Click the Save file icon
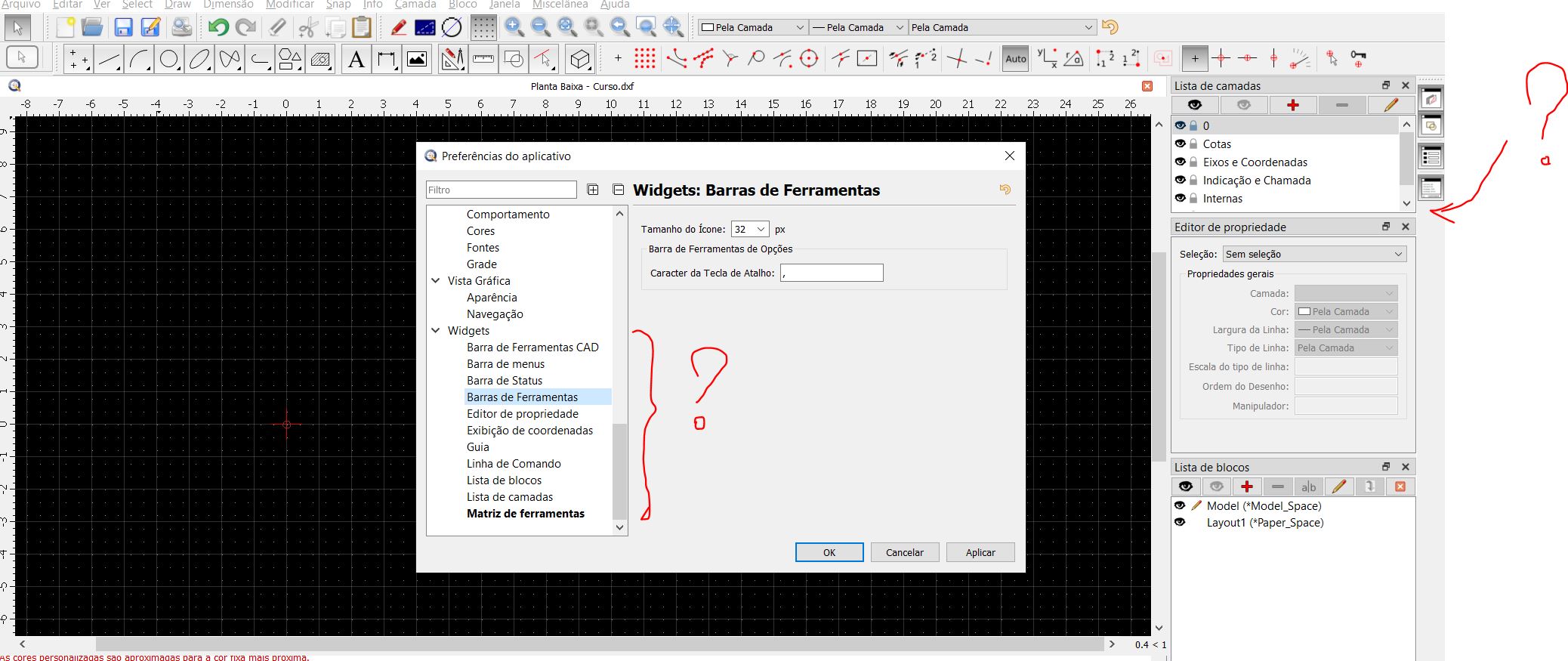The height and width of the screenshot is (661, 1568). pyautogui.click(x=122, y=28)
